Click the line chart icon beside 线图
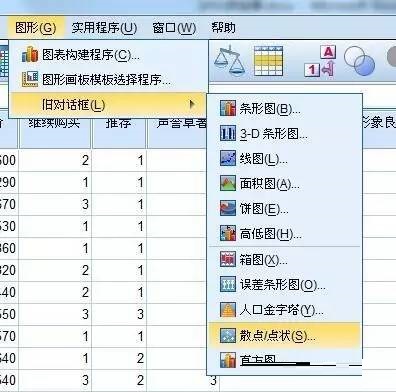The height and width of the screenshot is (392, 396). pos(228,158)
